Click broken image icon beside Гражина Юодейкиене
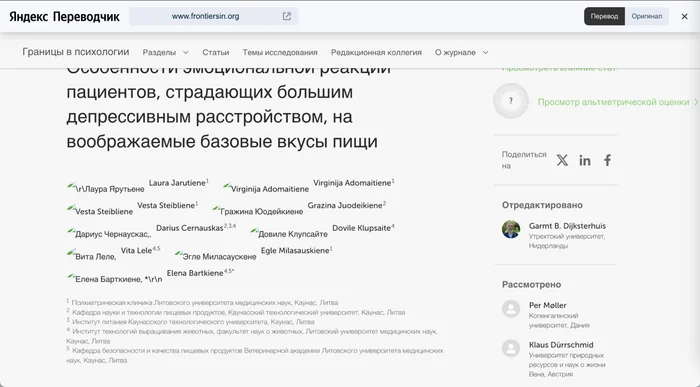 coord(216,208)
